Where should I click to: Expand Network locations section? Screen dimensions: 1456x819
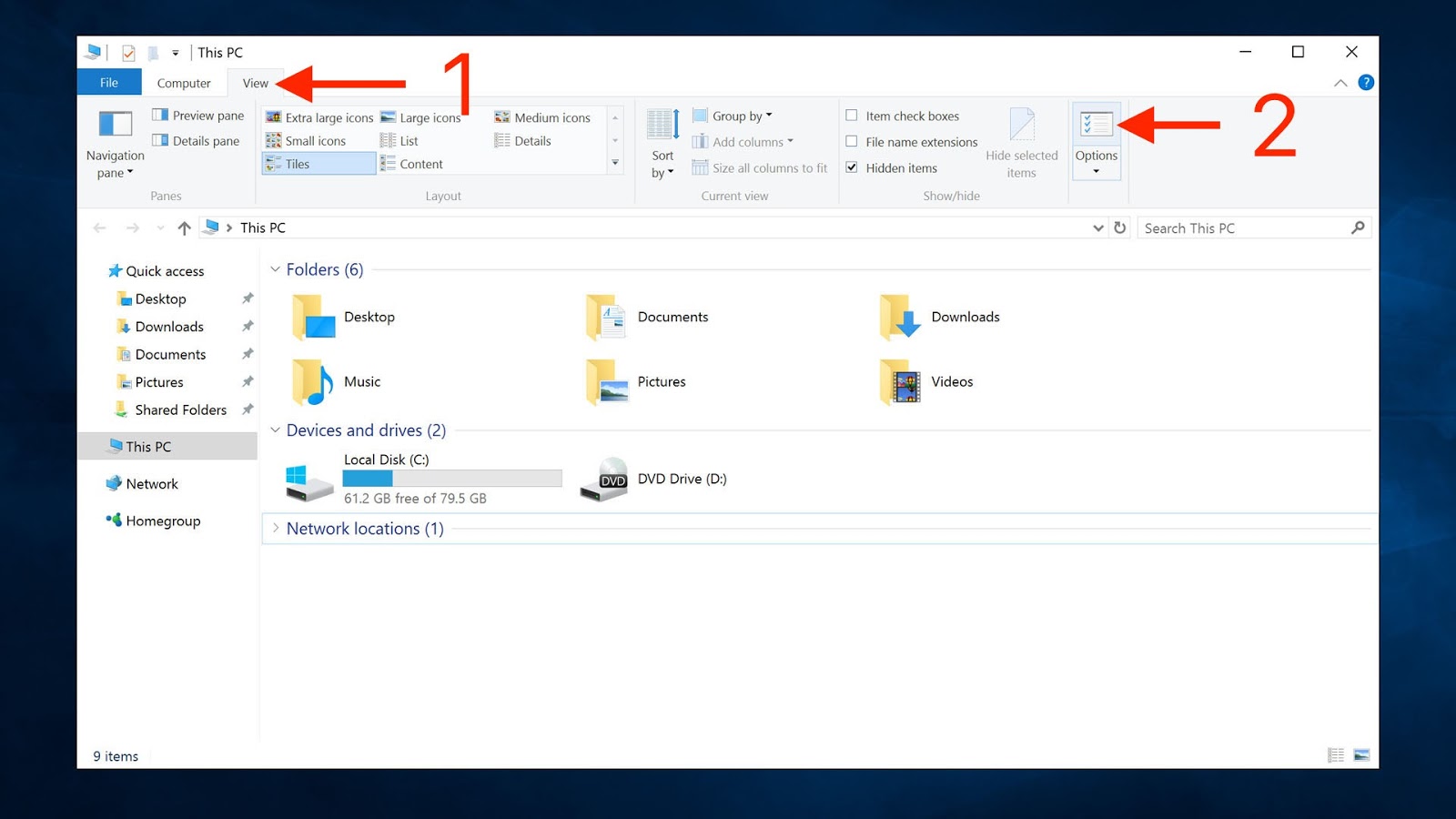[x=275, y=528]
